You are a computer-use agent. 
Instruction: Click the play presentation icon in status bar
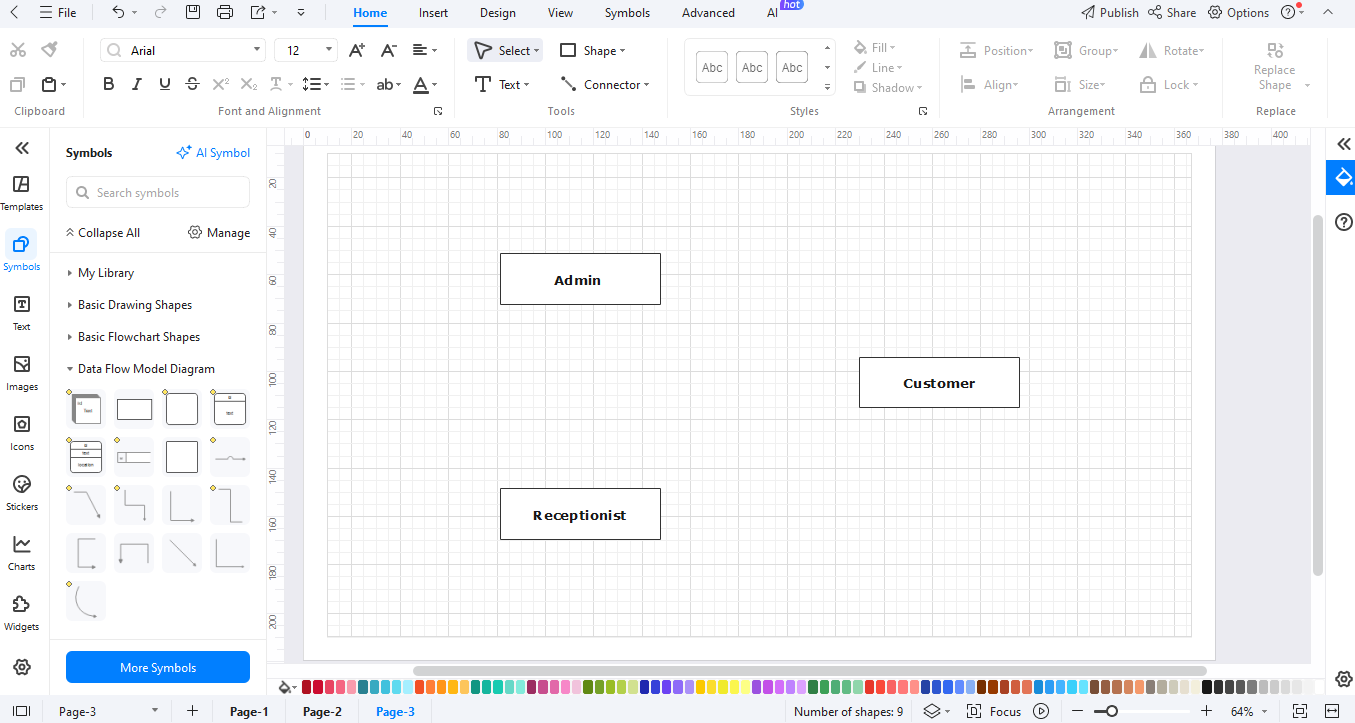click(1041, 711)
